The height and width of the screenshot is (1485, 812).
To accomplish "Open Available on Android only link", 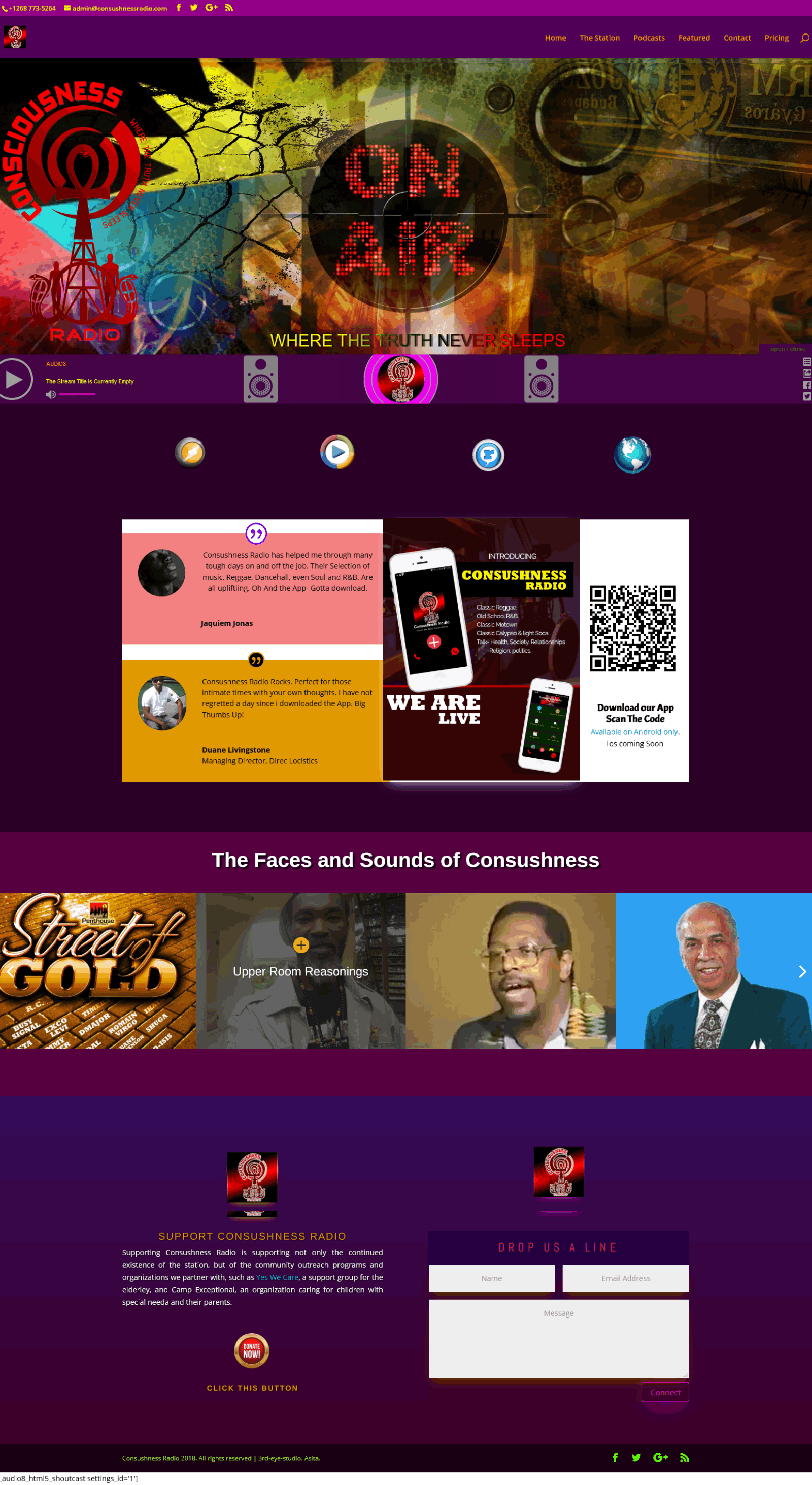I will [x=634, y=731].
